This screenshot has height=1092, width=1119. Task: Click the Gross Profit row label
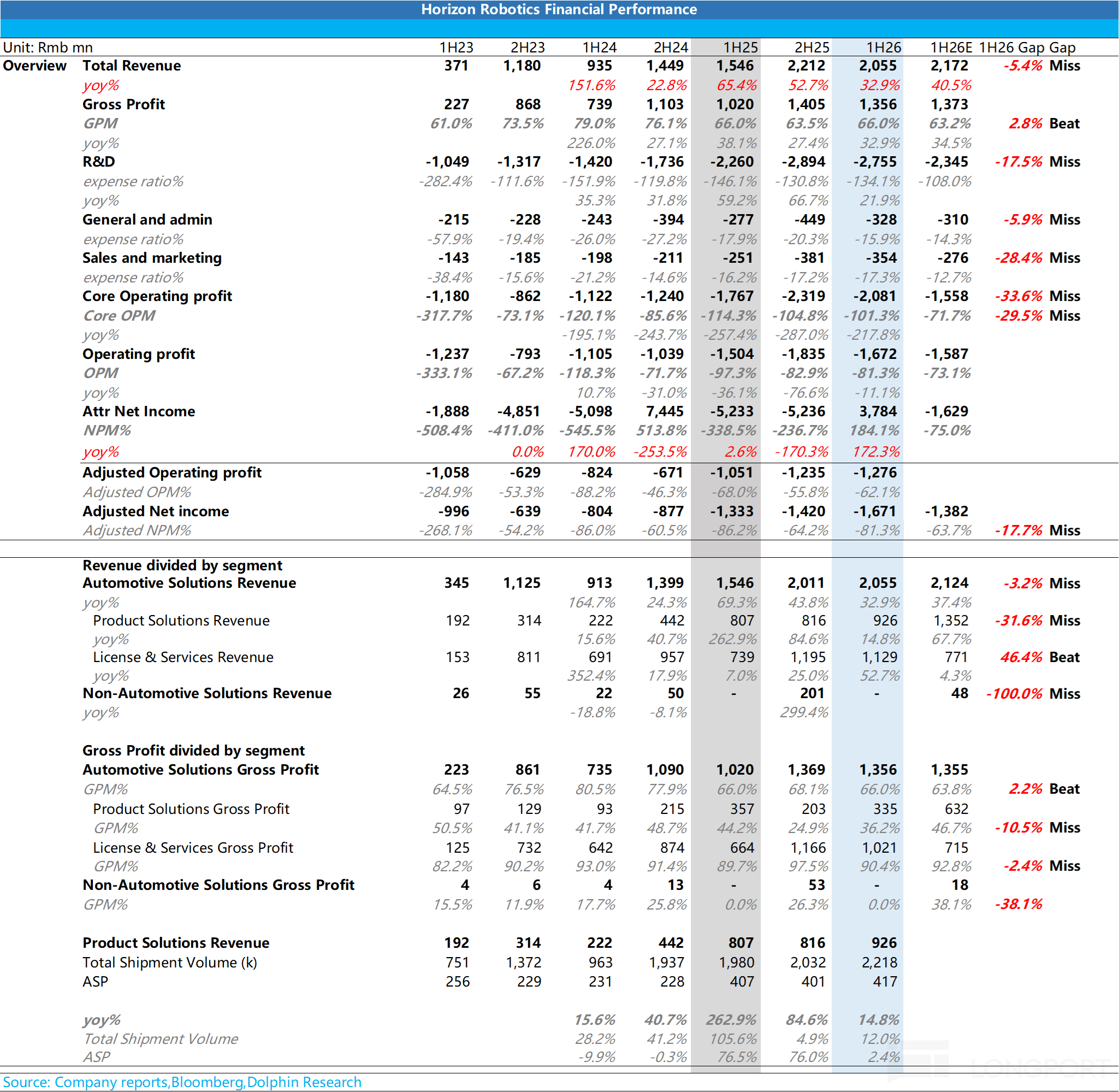(123, 104)
